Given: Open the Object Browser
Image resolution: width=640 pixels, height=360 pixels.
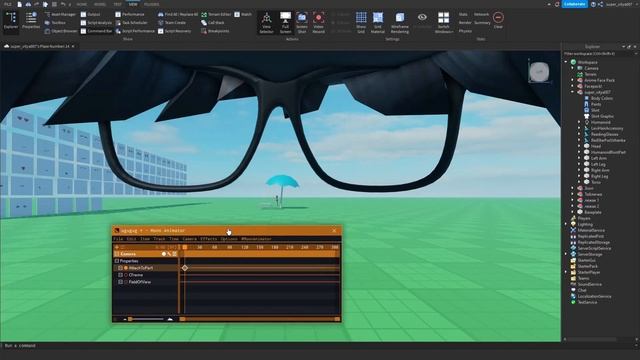Looking at the screenshot, I should (x=61, y=31).
